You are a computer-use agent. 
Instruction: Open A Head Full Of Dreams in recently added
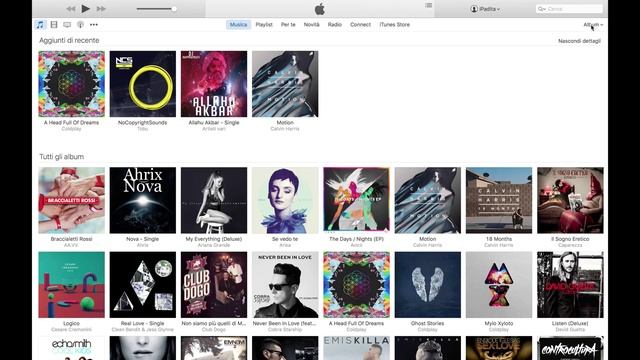click(71, 84)
